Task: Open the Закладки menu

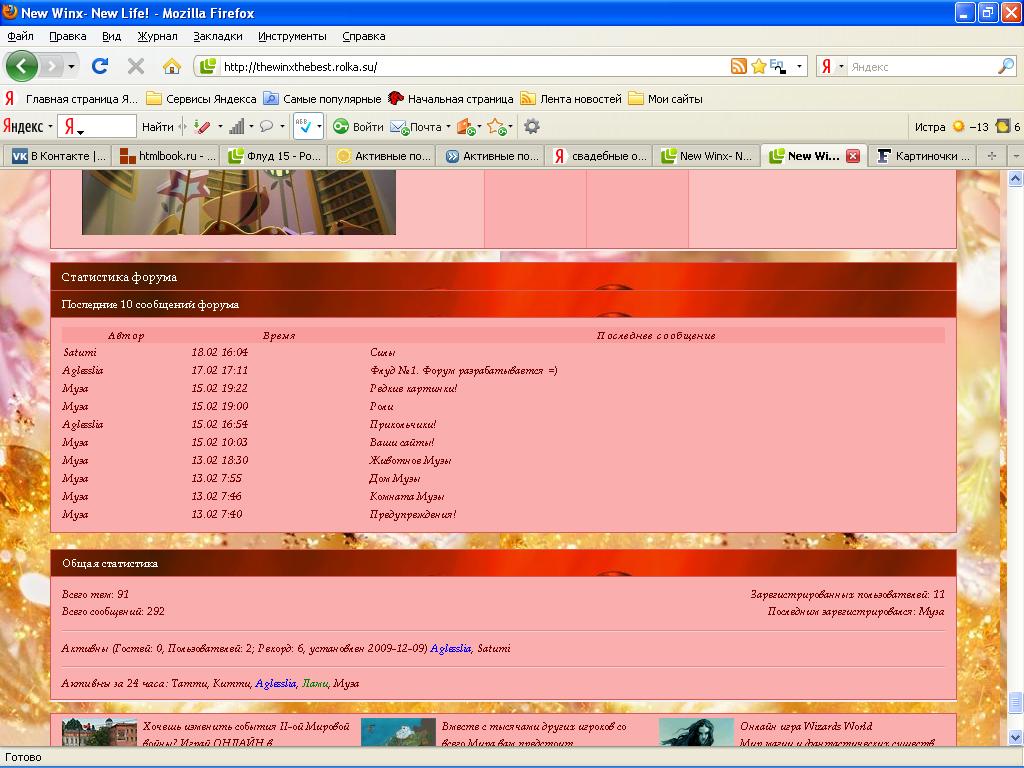Action: tap(218, 36)
